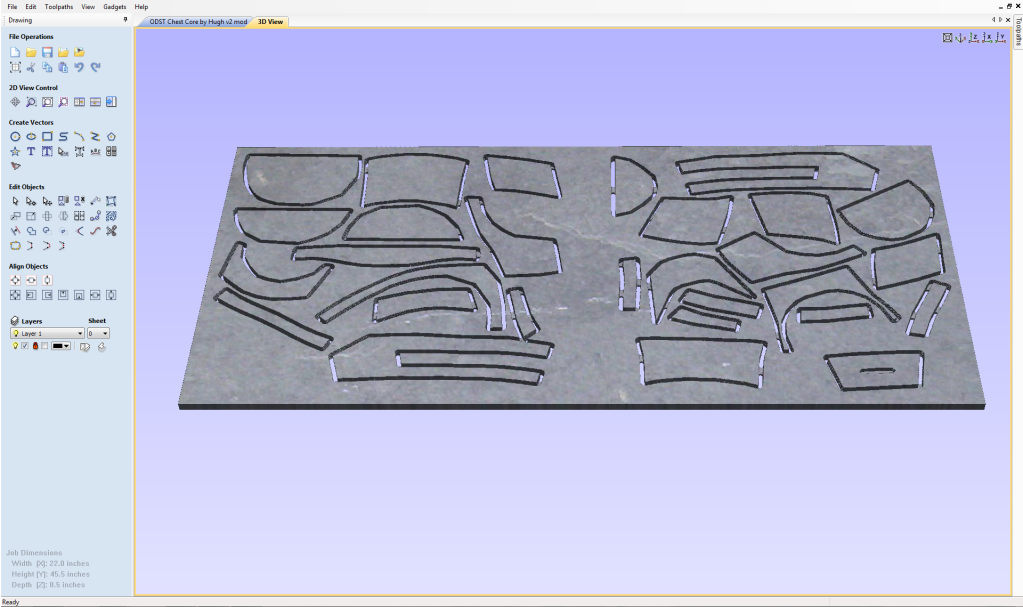
Task: Open the Layer 1 dropdown
Action: [x=48, y=334]
